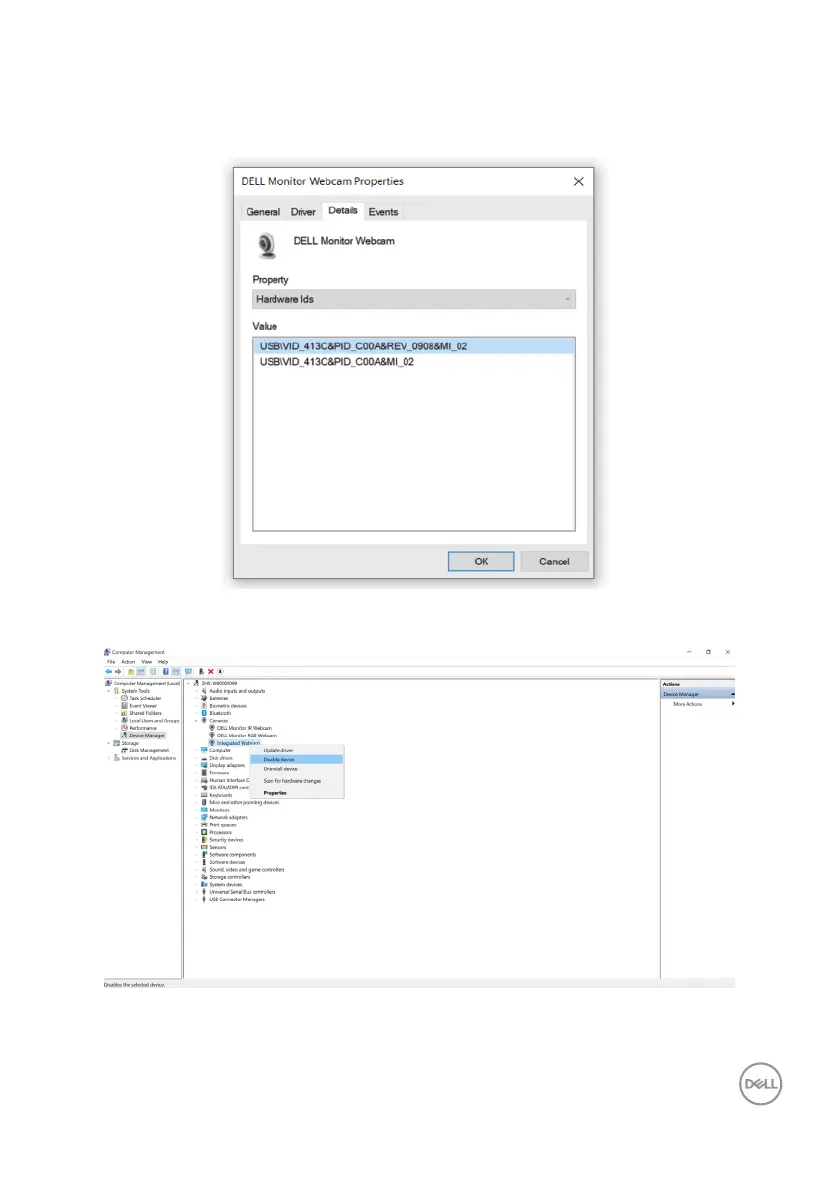Click the webcam icon in Properties dialog
This screenshot has width=839, height=1191.
click(x=267, y=246)
